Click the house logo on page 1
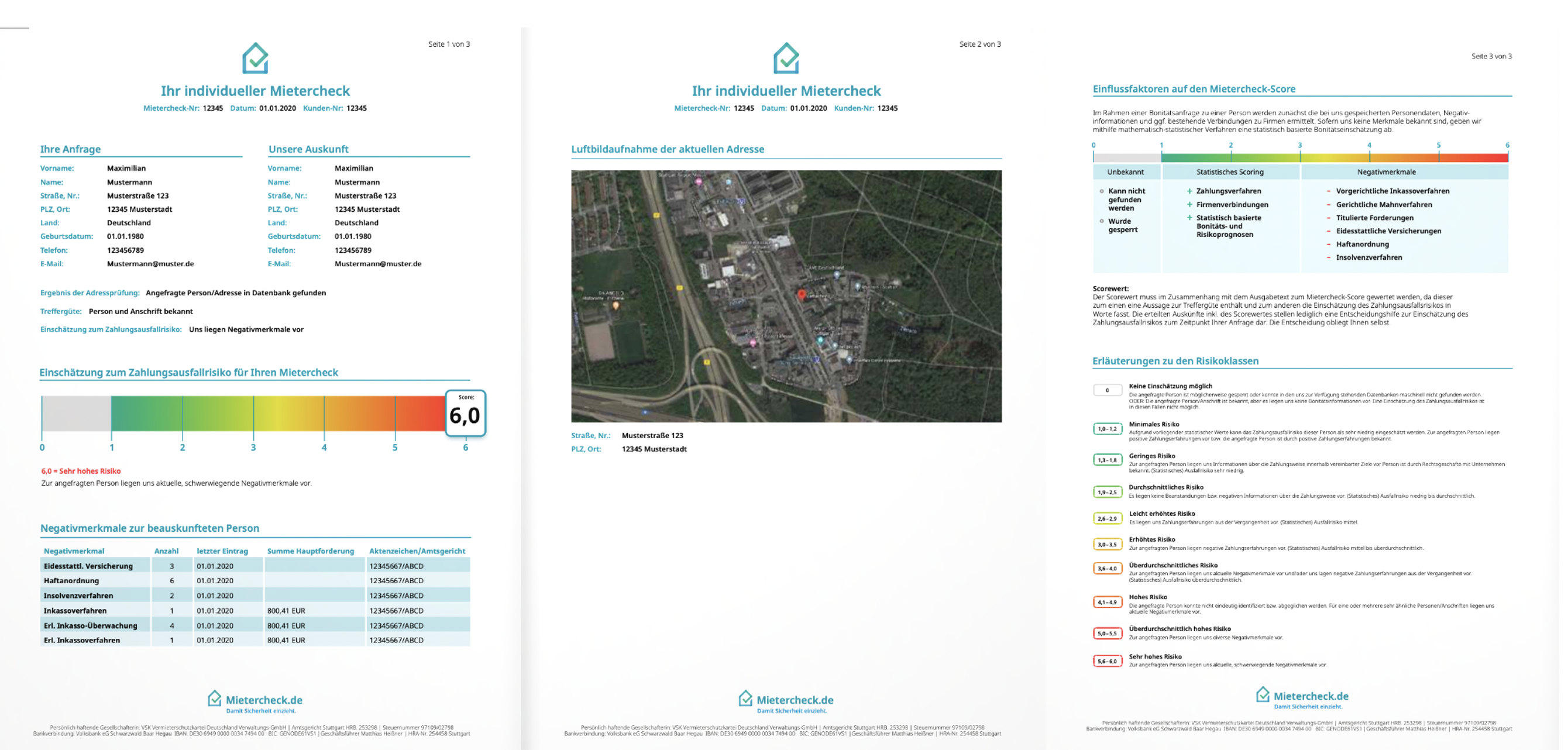1568x750 pixels. [x=255, y=58]
